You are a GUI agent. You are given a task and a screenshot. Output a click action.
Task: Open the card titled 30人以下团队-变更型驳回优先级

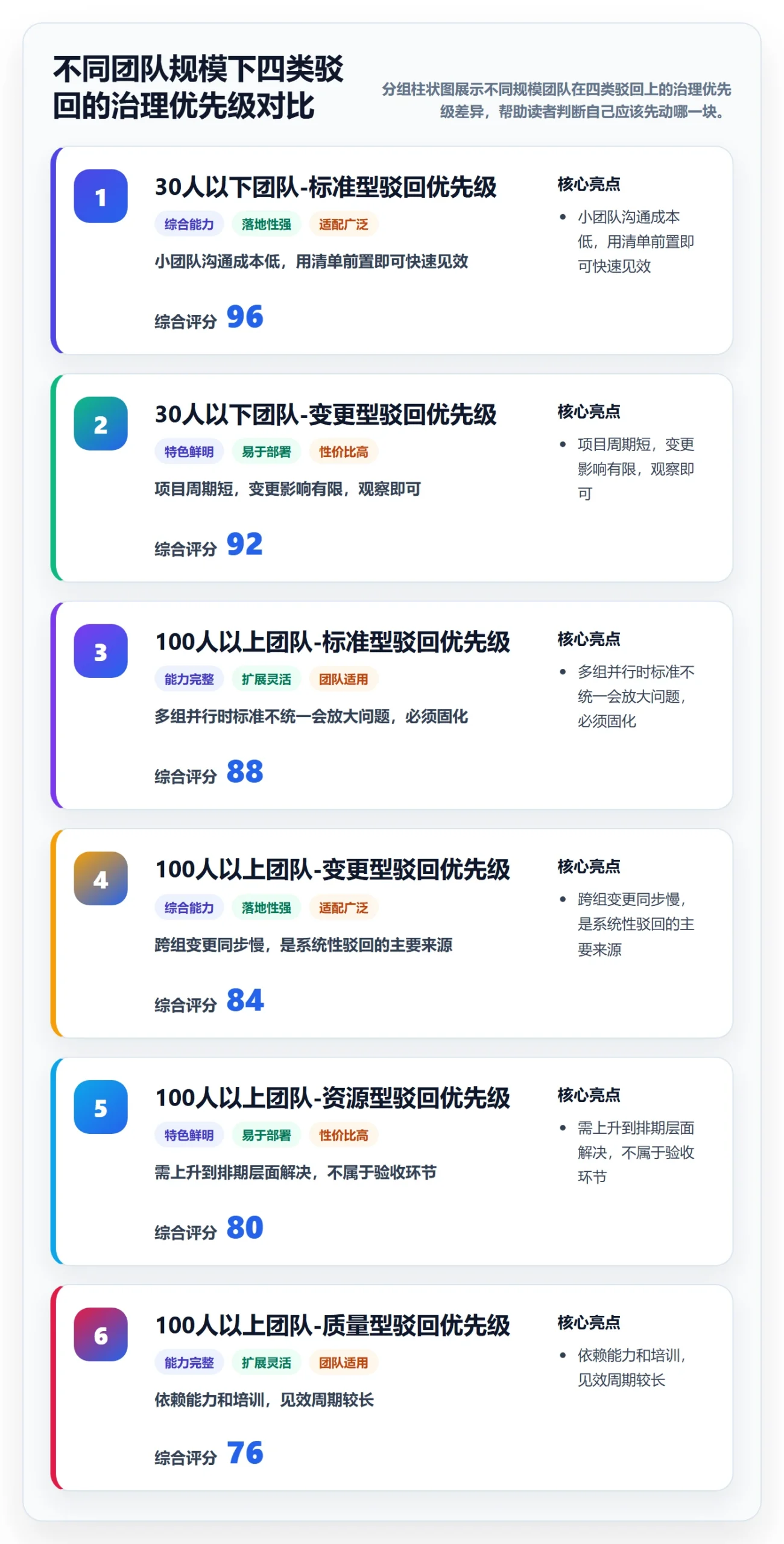[x=392, y=478]
